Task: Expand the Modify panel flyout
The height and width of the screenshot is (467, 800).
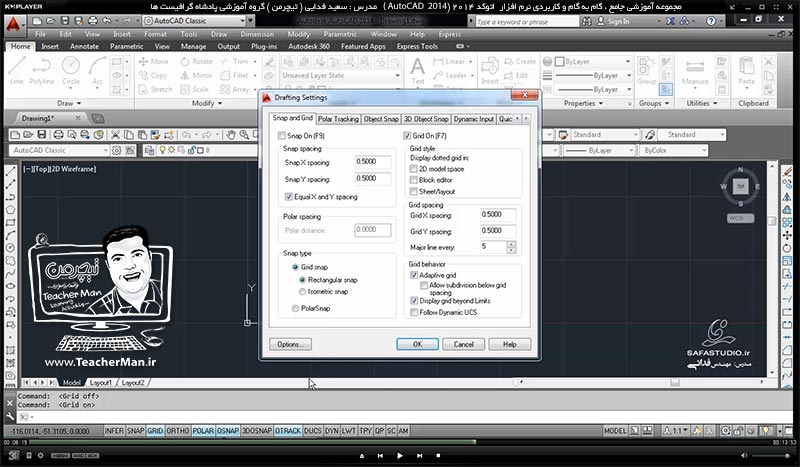Action: tap(207, 103)
